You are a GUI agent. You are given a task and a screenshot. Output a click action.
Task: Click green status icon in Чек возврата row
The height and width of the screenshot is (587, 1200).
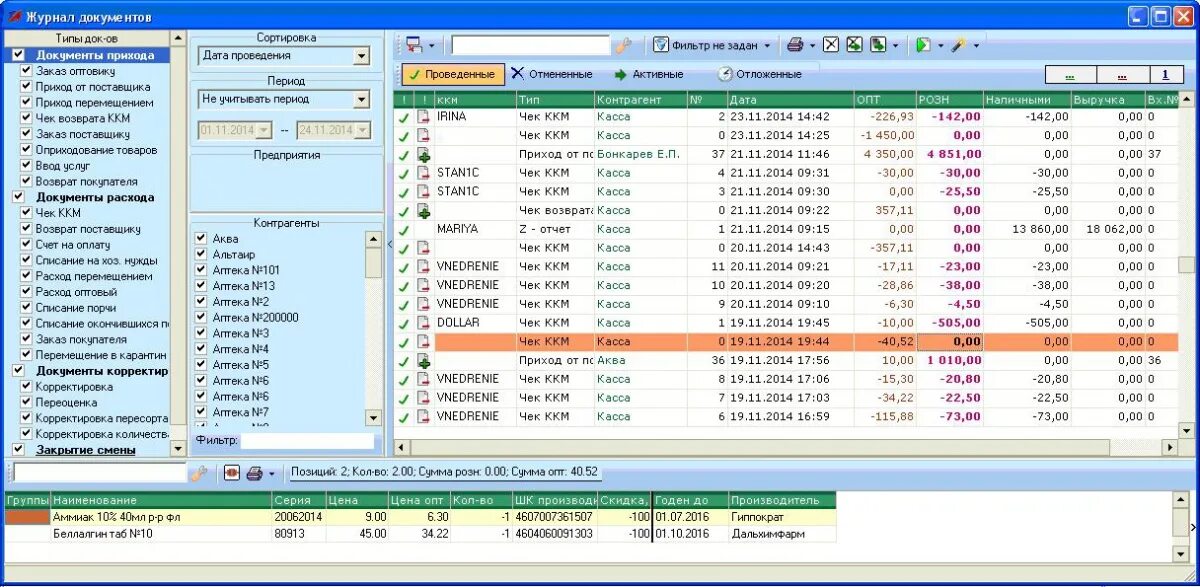[x=424, y=211]
